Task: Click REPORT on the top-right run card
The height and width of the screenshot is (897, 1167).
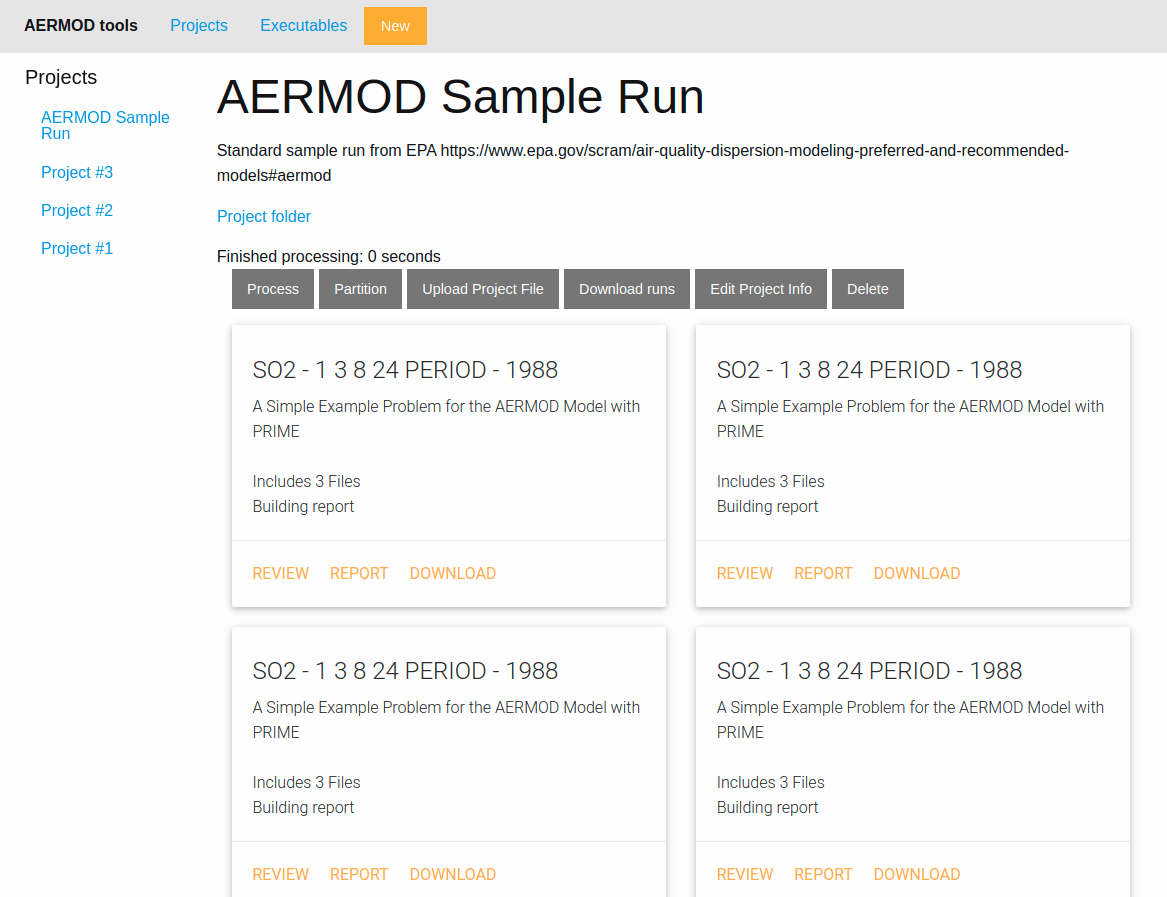Action: point(823,574)
